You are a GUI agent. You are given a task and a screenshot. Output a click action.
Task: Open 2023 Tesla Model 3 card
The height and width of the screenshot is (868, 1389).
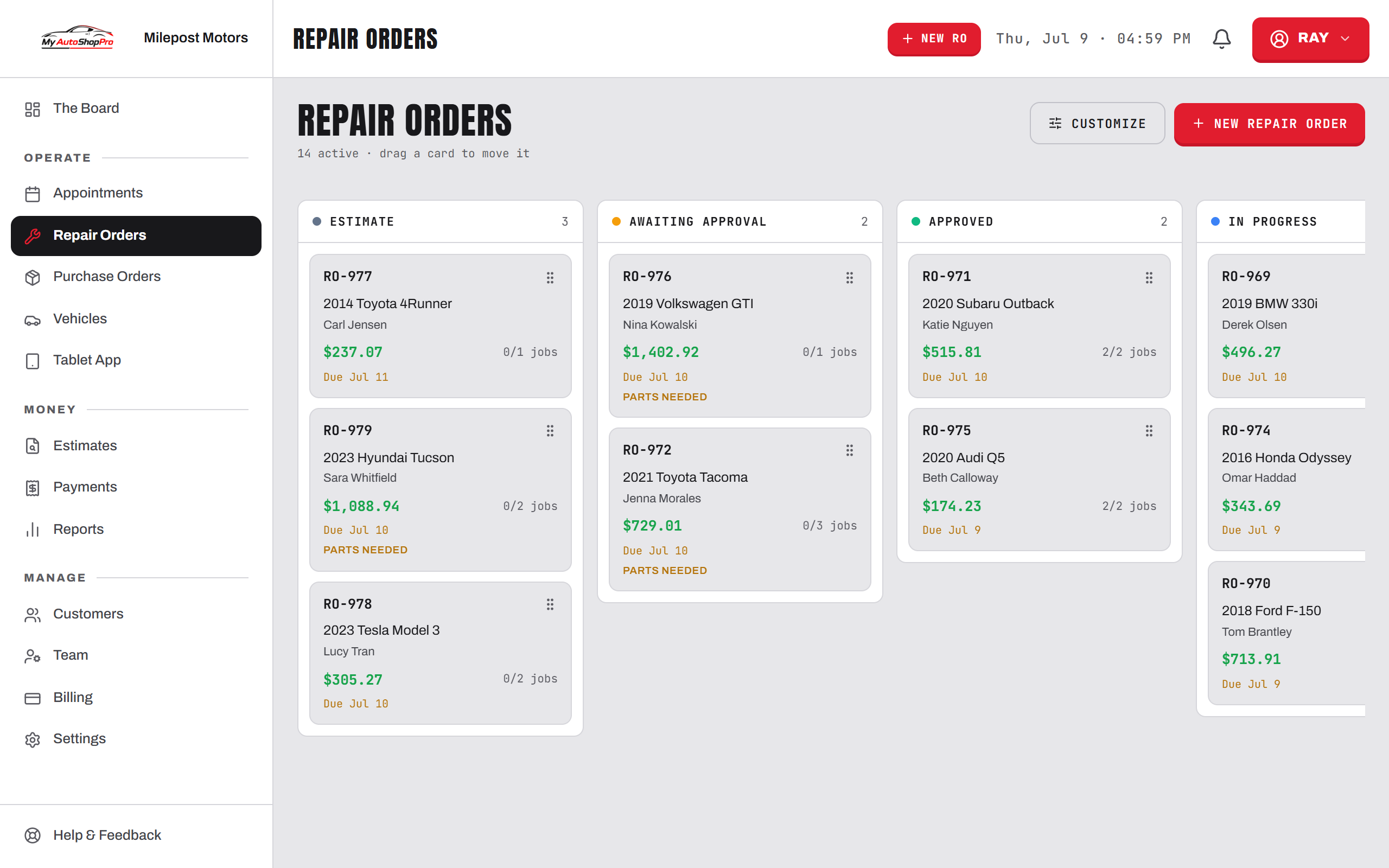pos(440,653)
